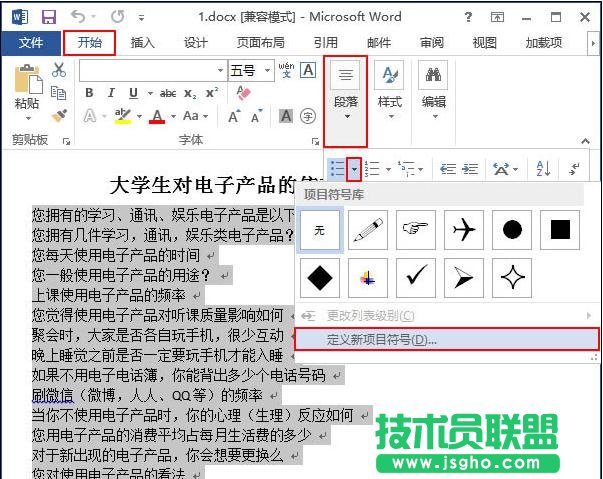The width and height of the screenshot is (603, 479).
Task: Open the red font color picker
Action: click(x=173, y=116)
